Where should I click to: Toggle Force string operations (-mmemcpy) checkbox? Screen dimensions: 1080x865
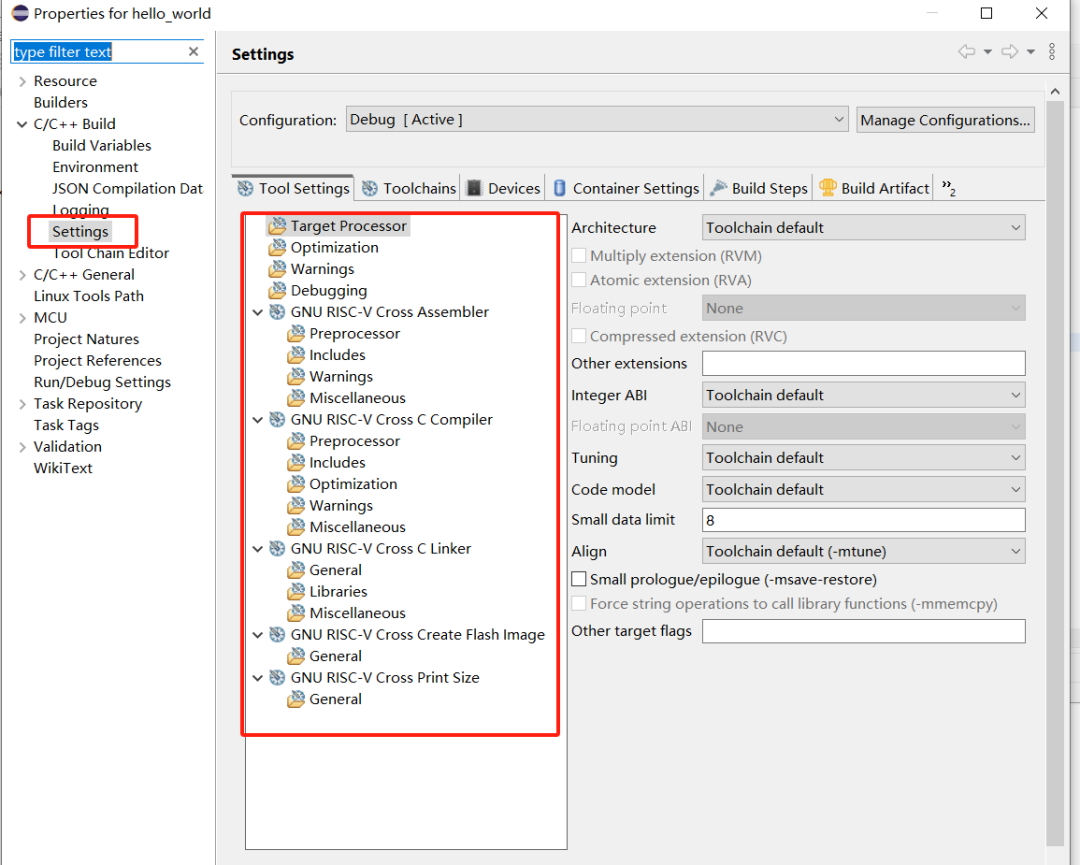pyautogui.click(x=579, y=603)
